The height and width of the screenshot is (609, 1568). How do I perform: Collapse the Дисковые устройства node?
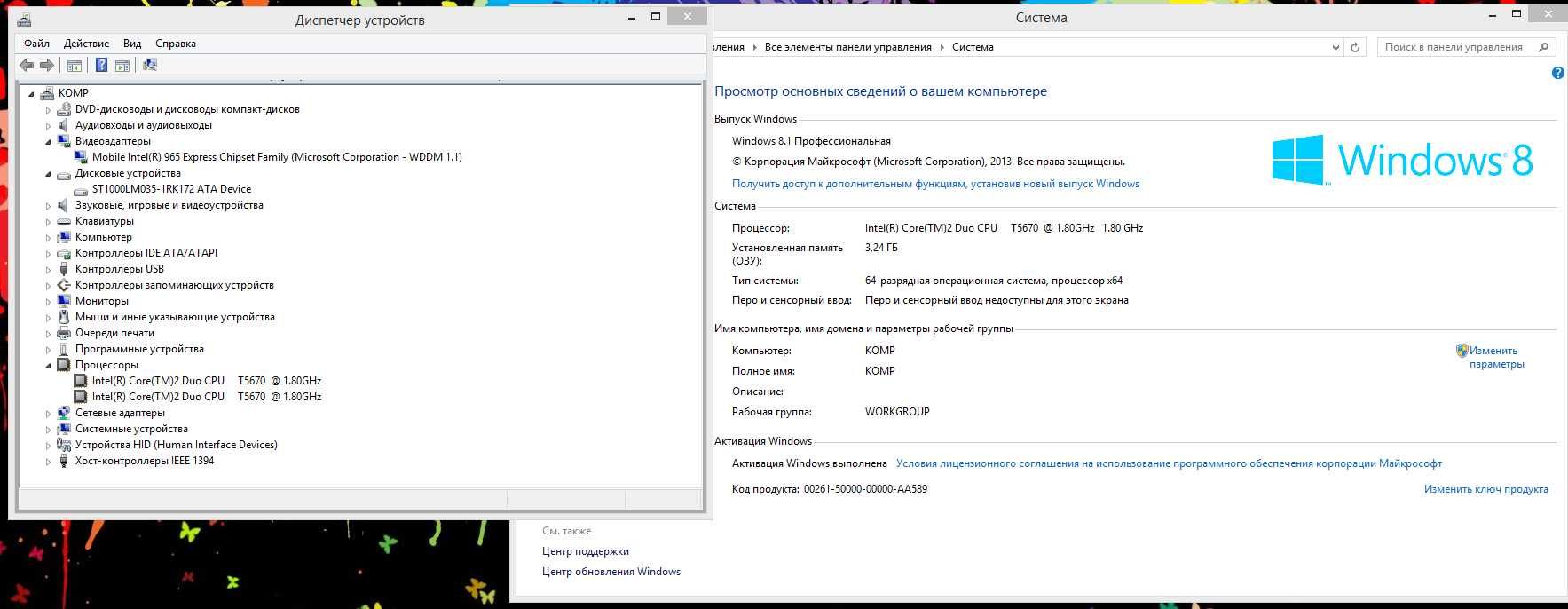pos(49,174)
